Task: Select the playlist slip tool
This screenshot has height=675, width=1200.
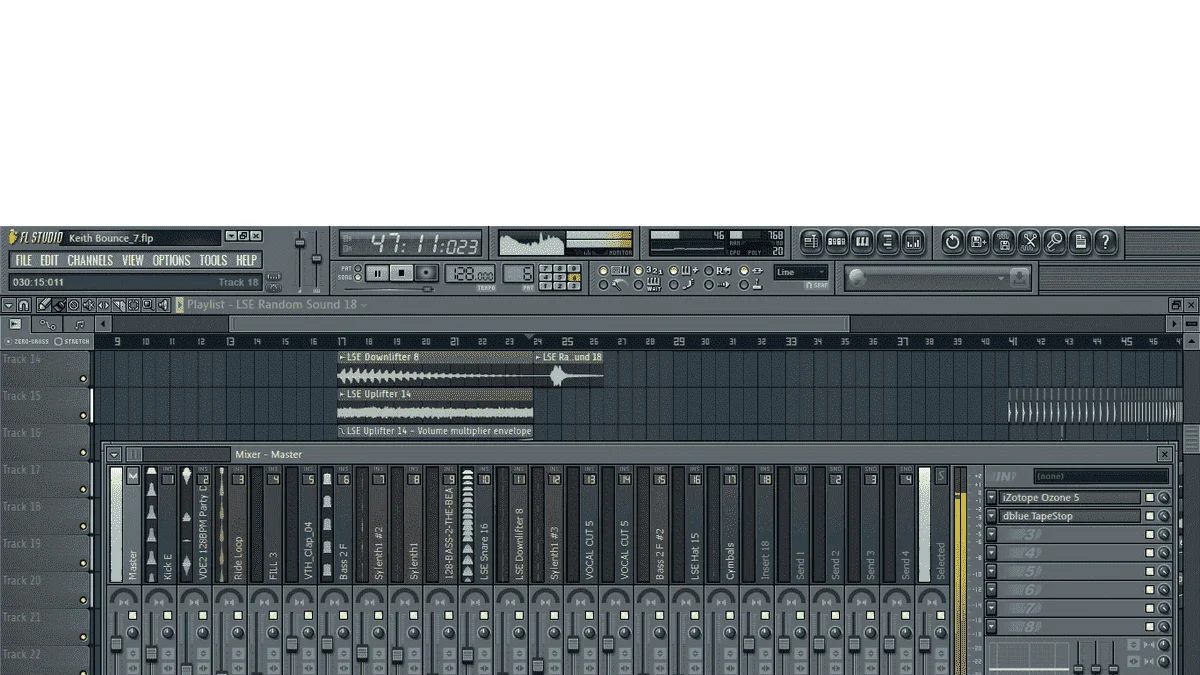Action: [104, 305]
